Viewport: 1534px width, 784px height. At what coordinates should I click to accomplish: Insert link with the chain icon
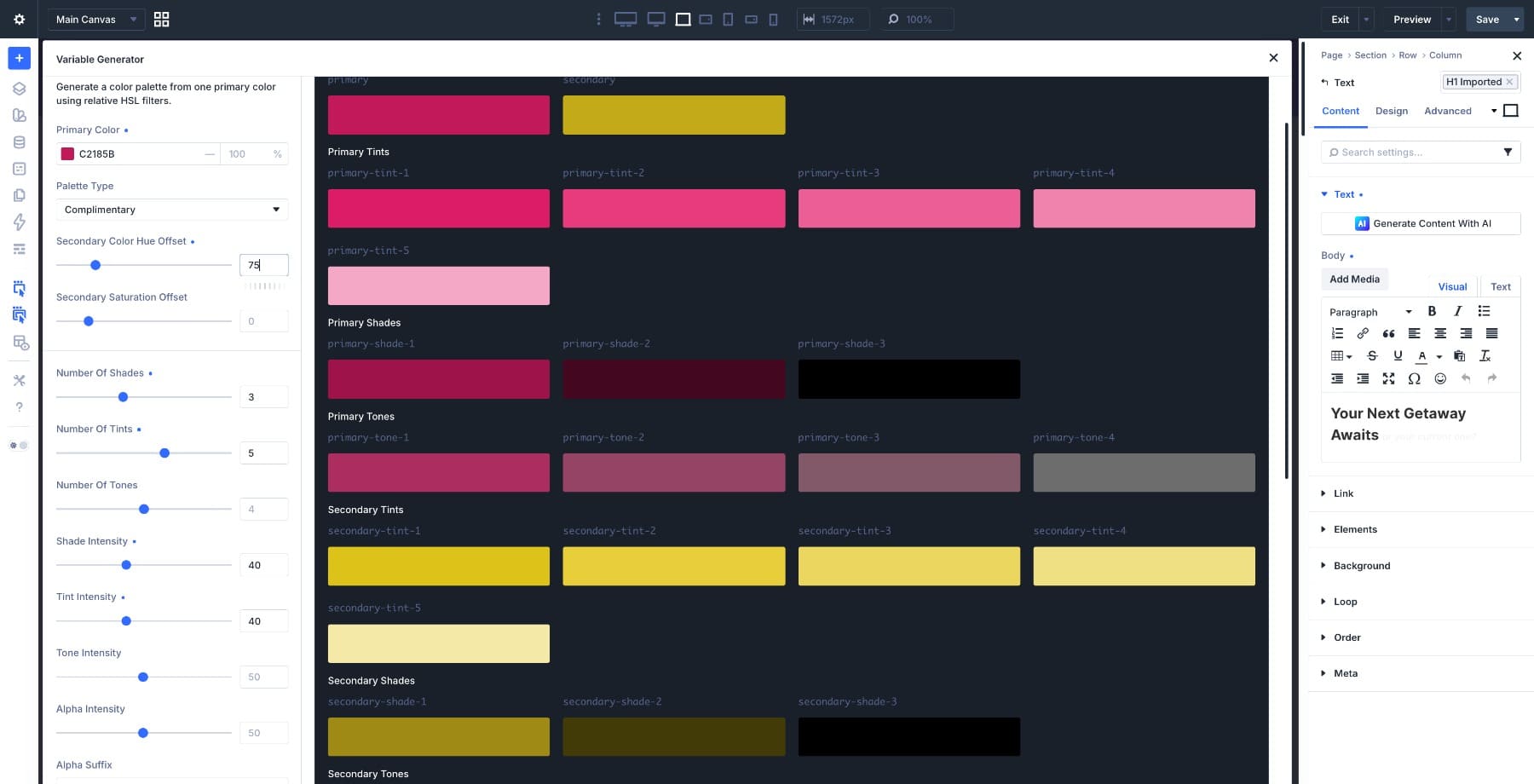coord(1363,333)
